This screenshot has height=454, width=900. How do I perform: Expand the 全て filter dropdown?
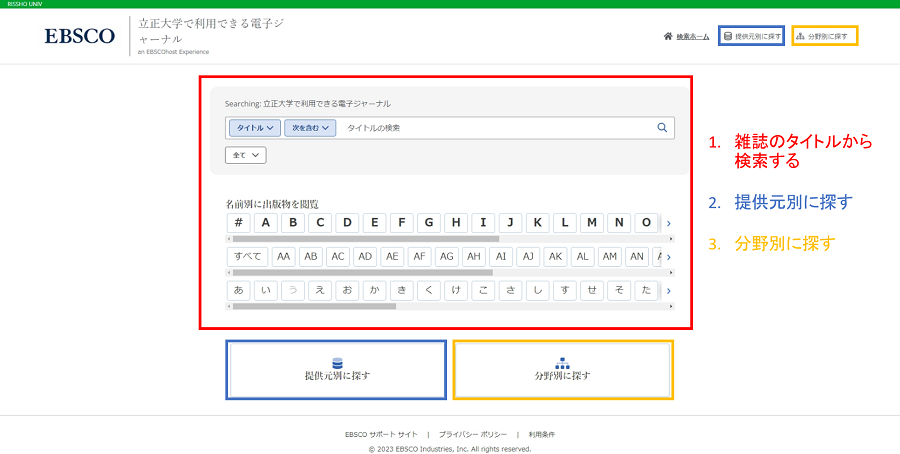pos(246,155)
